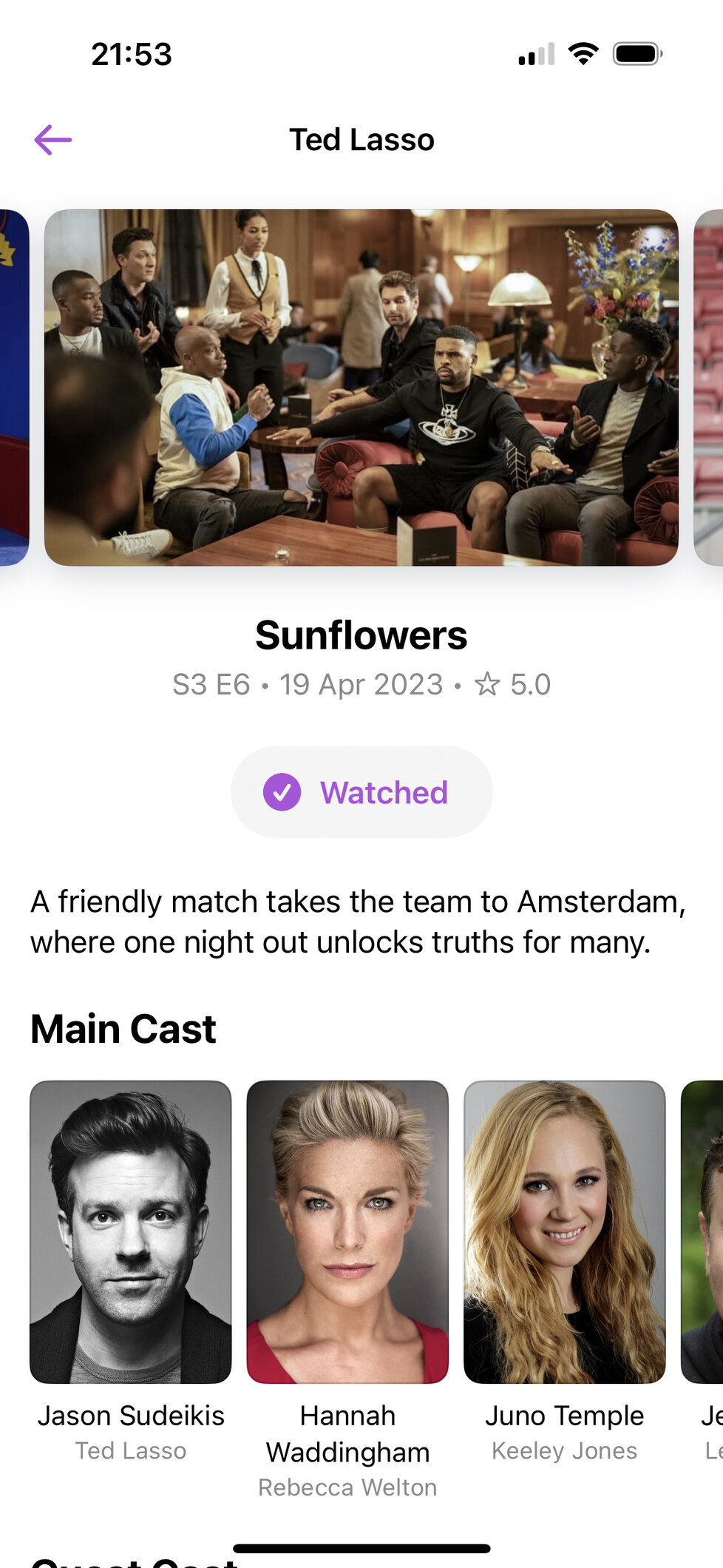Tap the Sunflowers episode title
The image size is (723, 1568).
tap(361, 635)
